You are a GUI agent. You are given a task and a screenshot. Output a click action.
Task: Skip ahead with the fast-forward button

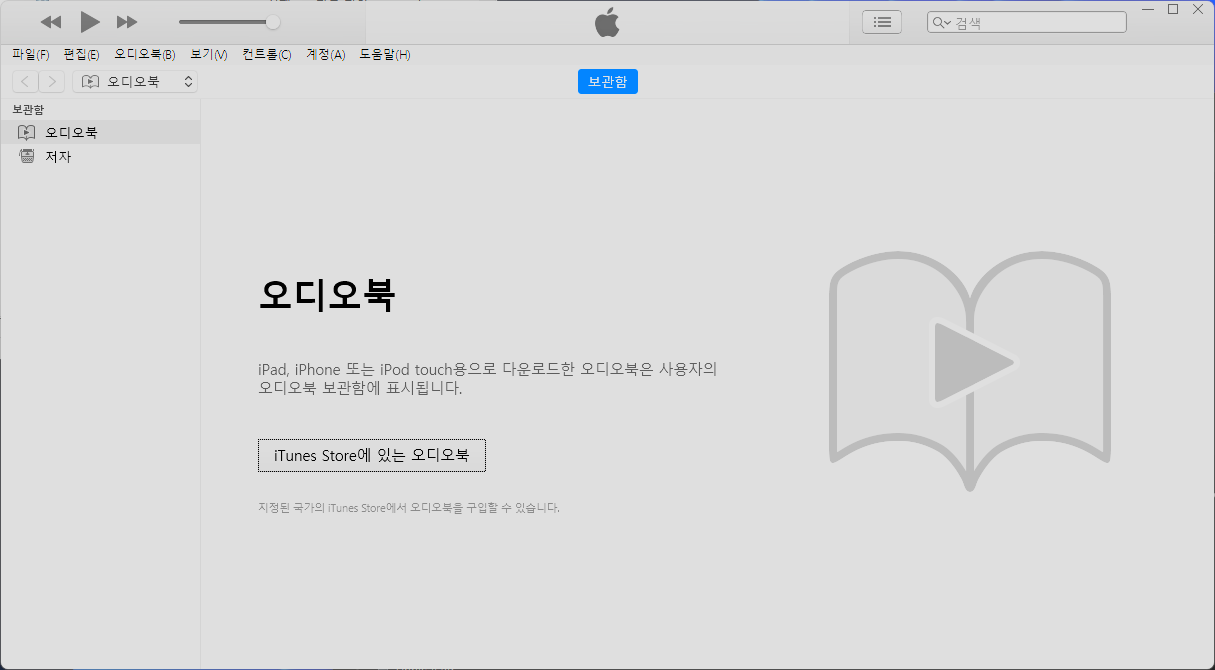(x=127, y=22)
